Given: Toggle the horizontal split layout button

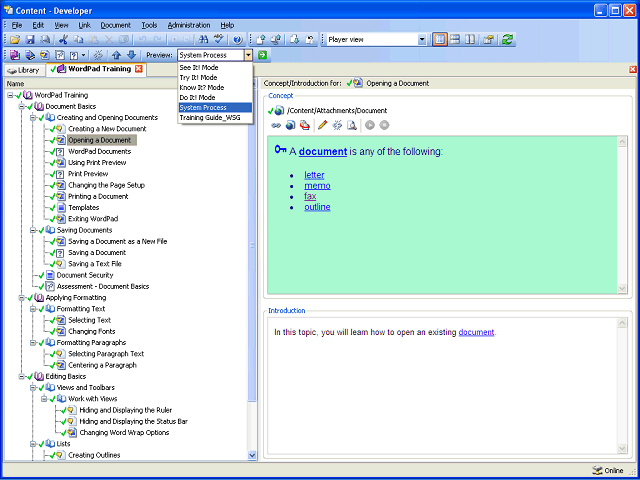Looking at the screenshot, I should pyautogui.click(x=455, y=40).
